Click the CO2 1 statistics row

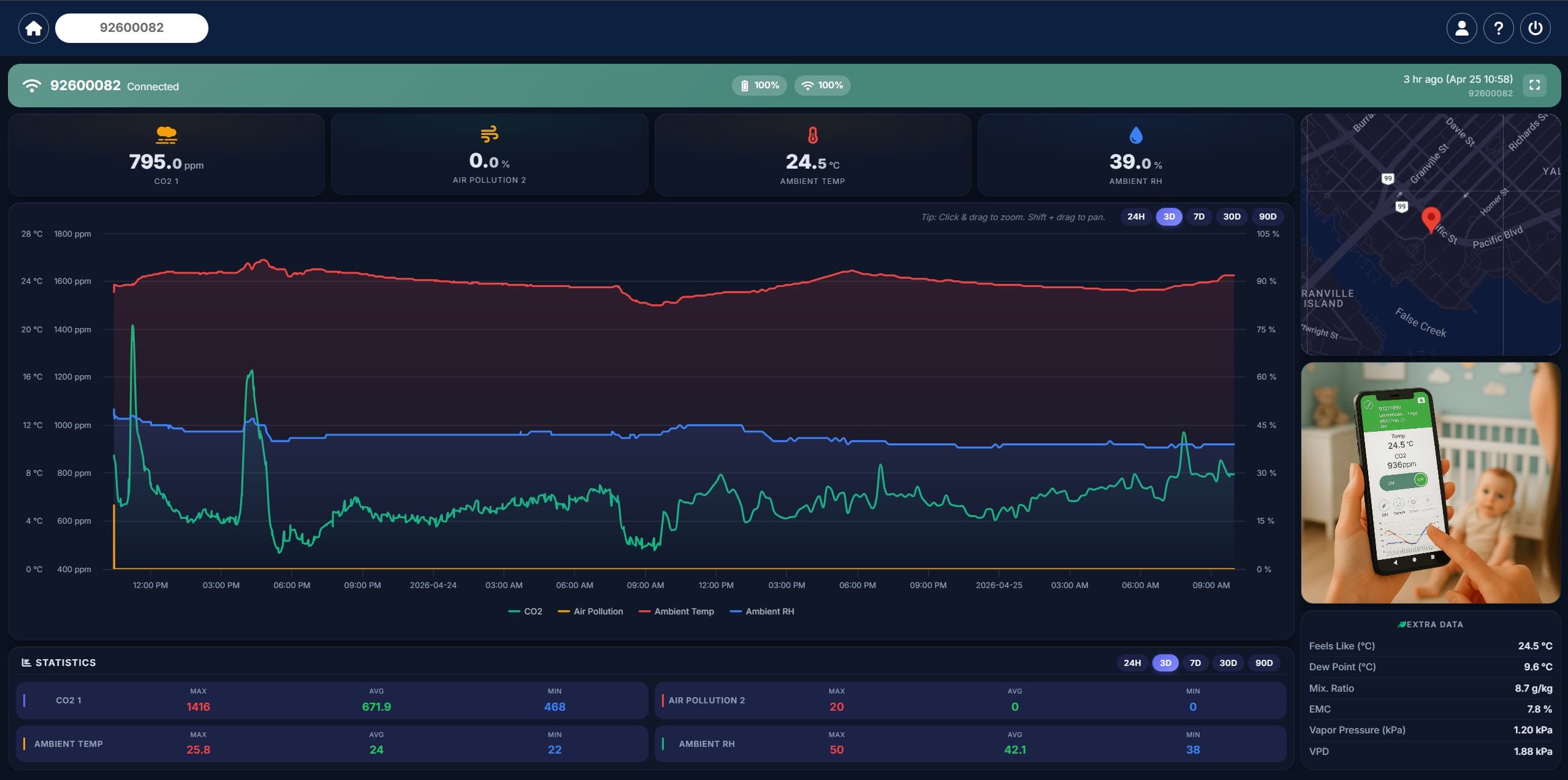(x=332, y=700)
